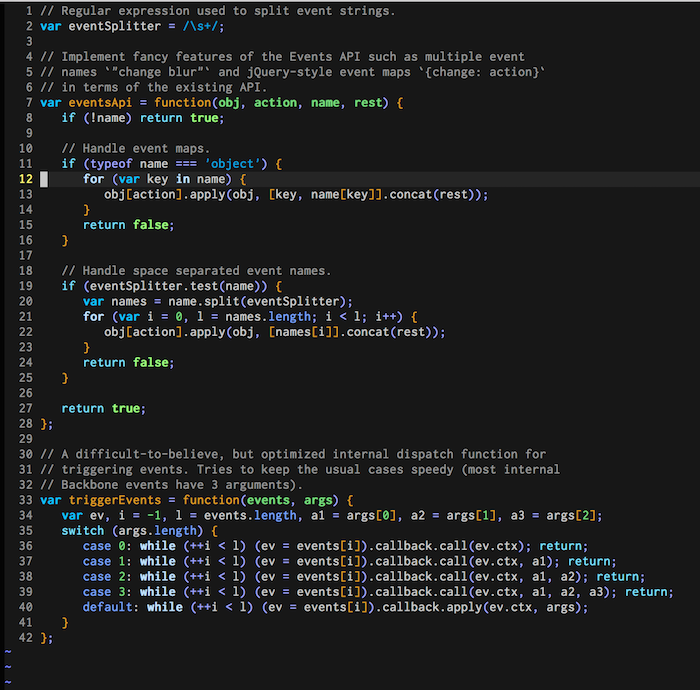Click the comment "in terms of the existing API."

click(164, 87)
